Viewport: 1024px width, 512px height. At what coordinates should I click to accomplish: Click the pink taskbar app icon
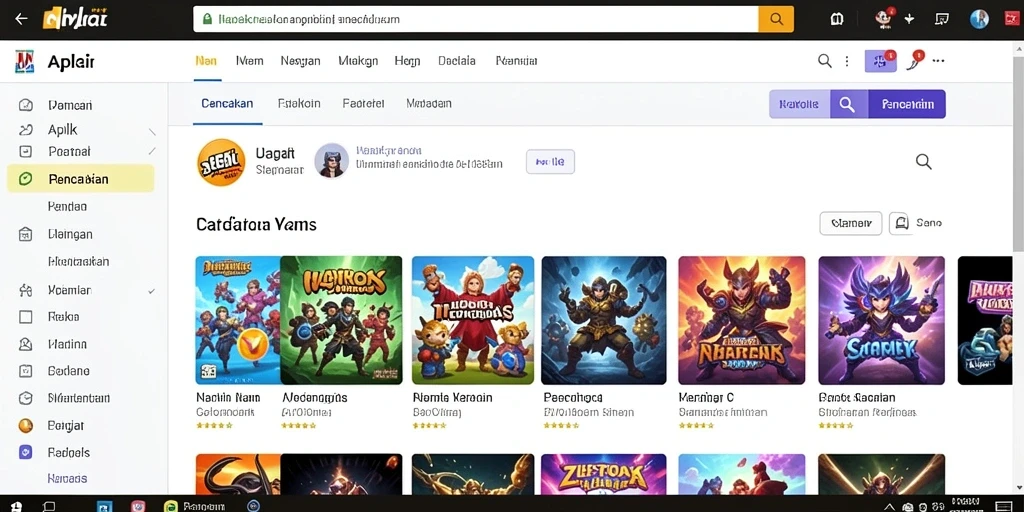tap(138, 506)
